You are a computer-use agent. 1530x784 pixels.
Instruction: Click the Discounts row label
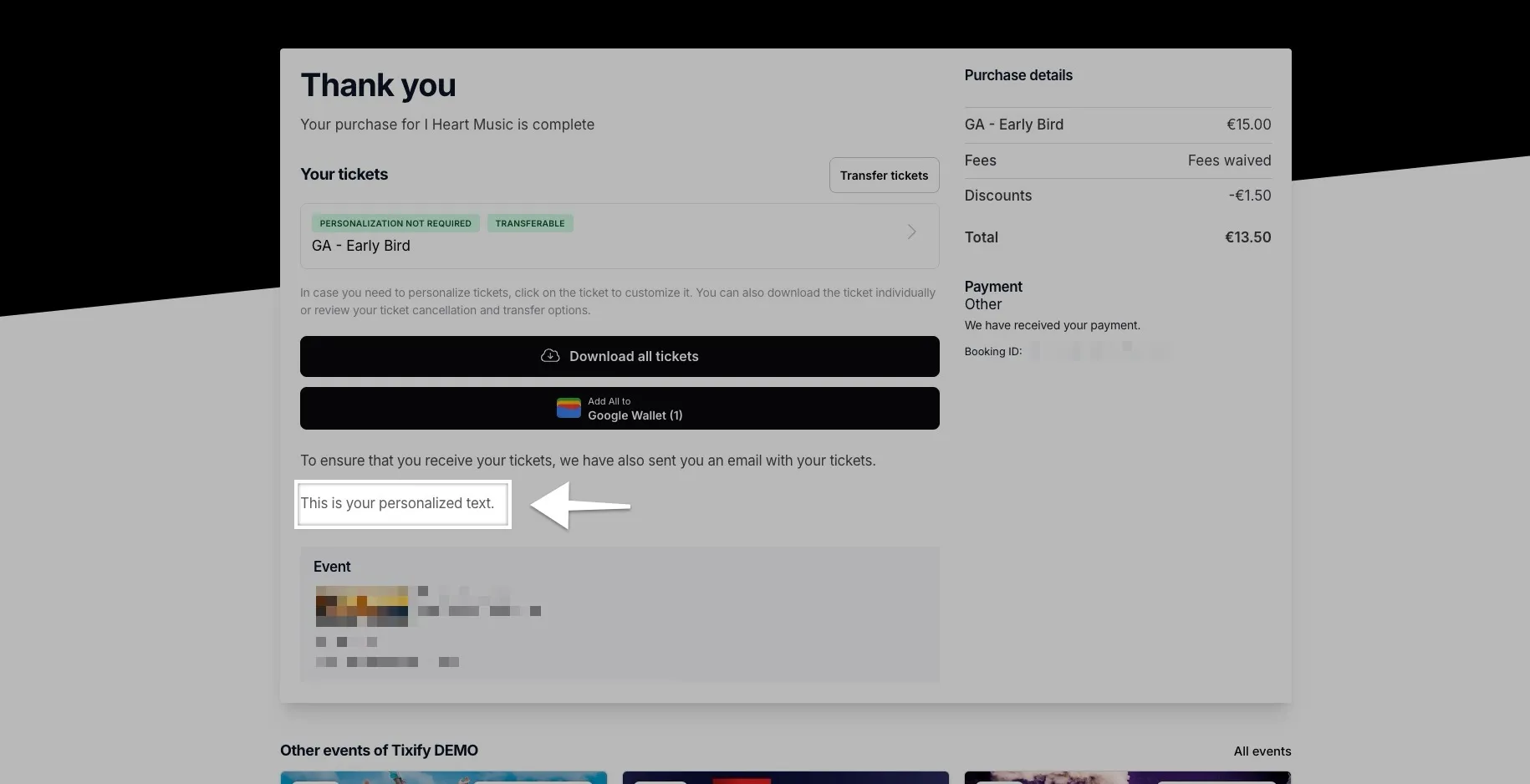(997, 196)
